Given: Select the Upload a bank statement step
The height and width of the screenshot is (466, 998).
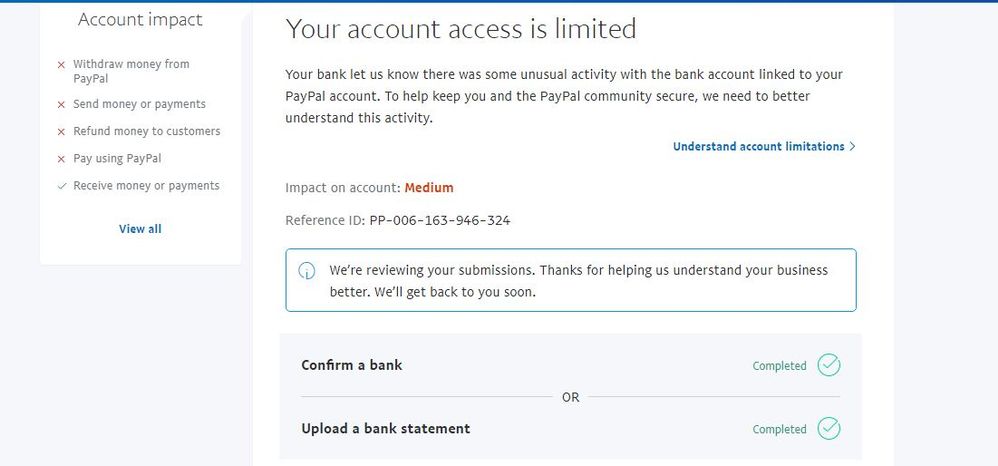Looking at the screenshot, I should point(385,429).
